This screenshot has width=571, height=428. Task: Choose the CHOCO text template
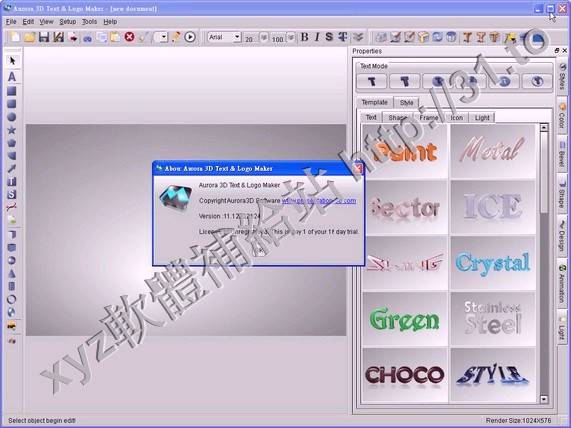coord(405,375)
